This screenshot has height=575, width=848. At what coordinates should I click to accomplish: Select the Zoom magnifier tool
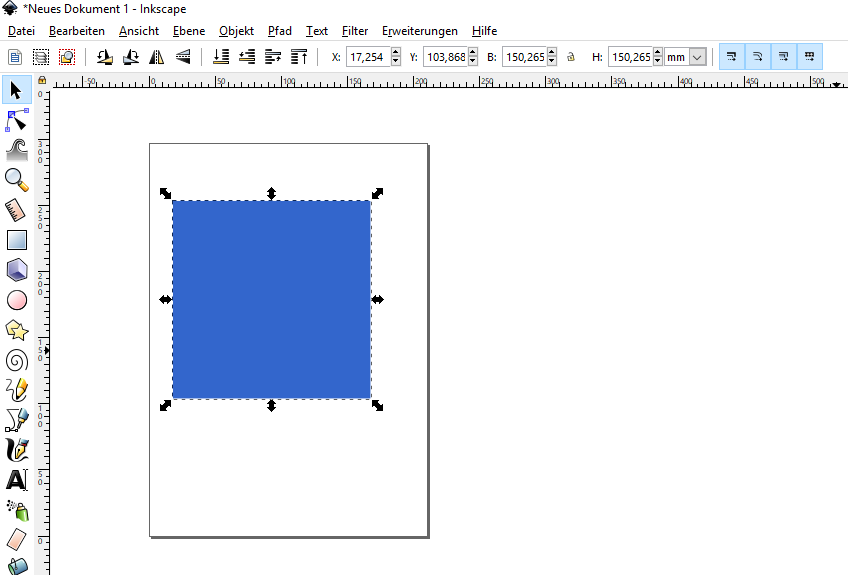(x=16, y=180)
